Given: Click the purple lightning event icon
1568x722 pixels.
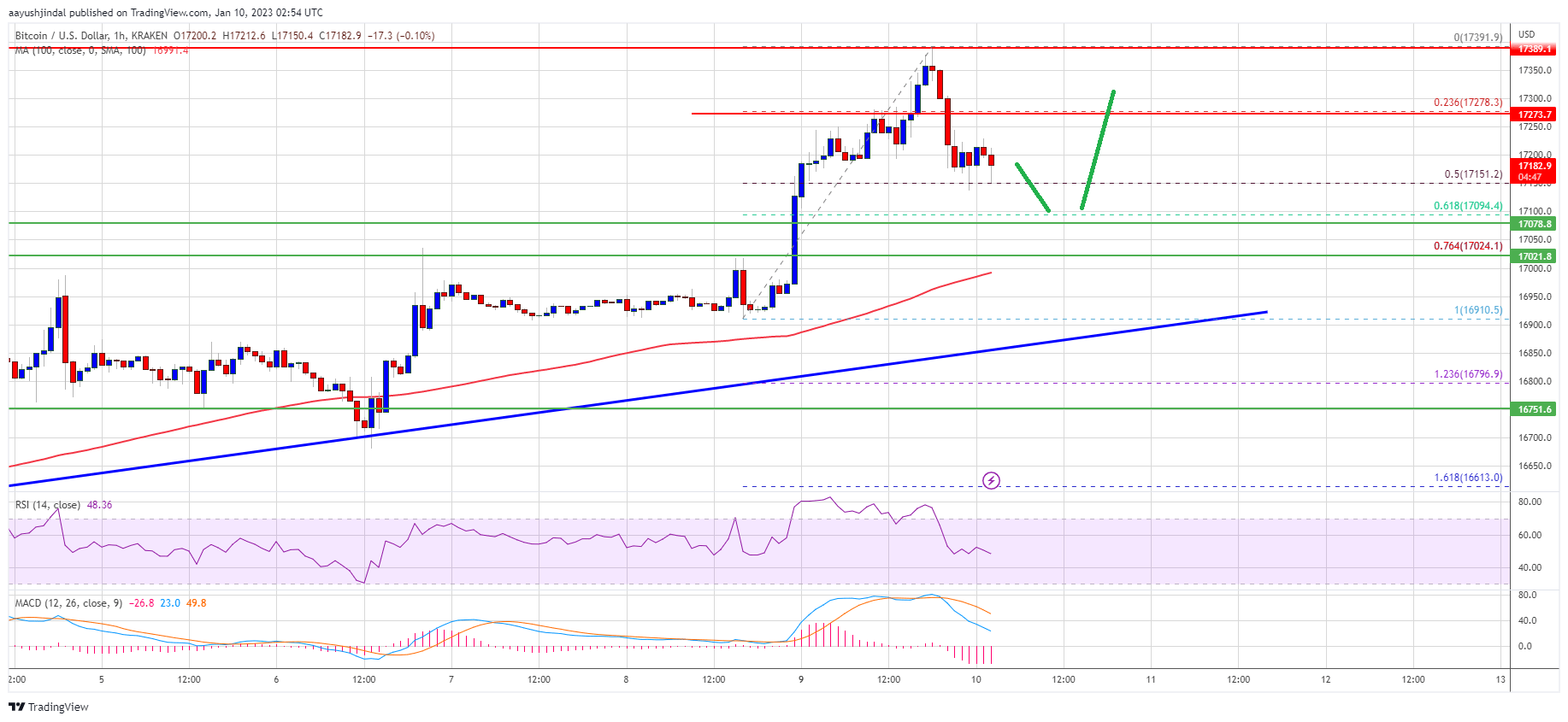Looking at the screenshot, I should tap(991, 480).
